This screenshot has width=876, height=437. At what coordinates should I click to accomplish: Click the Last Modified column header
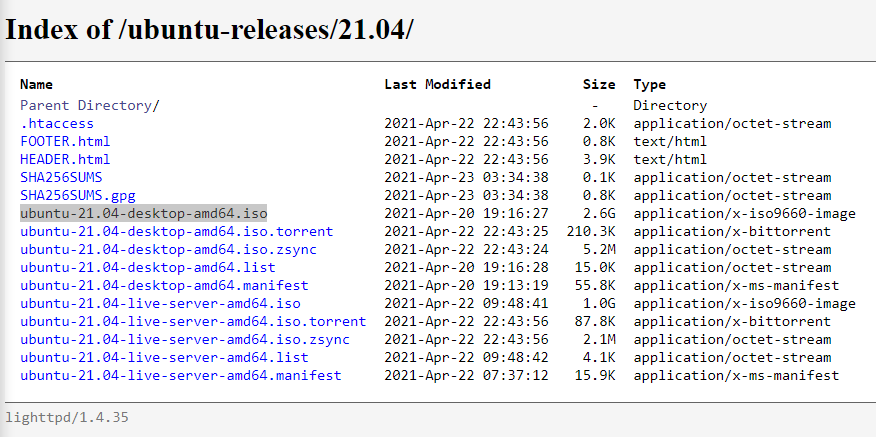437,84
